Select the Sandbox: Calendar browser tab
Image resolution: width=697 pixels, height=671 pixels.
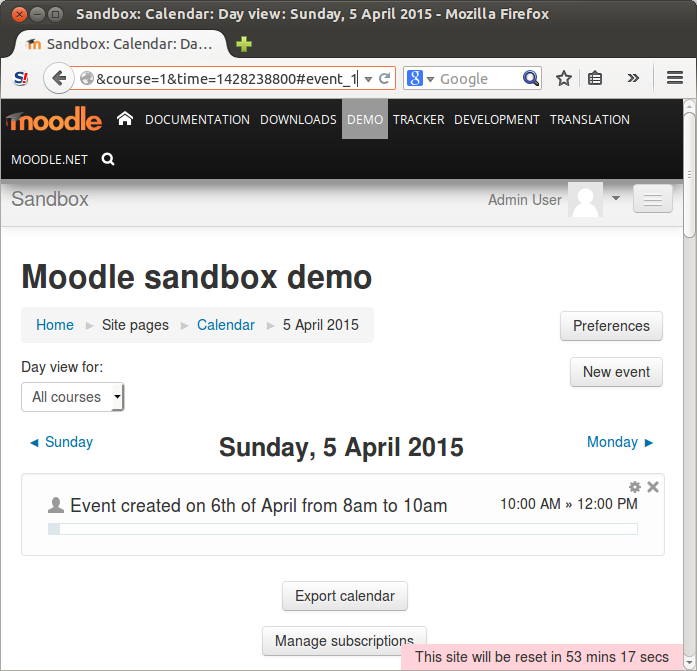click(121, 44)
